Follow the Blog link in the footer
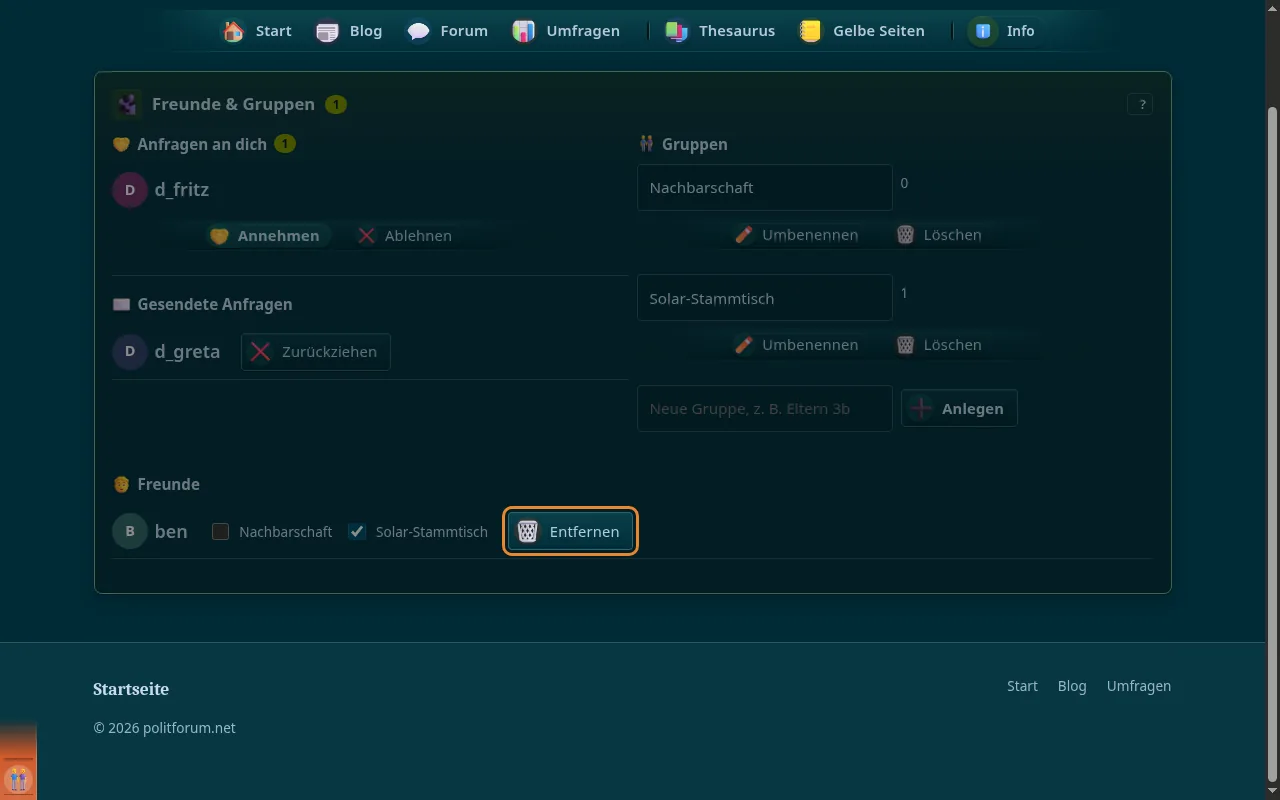The image size is (1280, 800). [x=1072, y=686]
